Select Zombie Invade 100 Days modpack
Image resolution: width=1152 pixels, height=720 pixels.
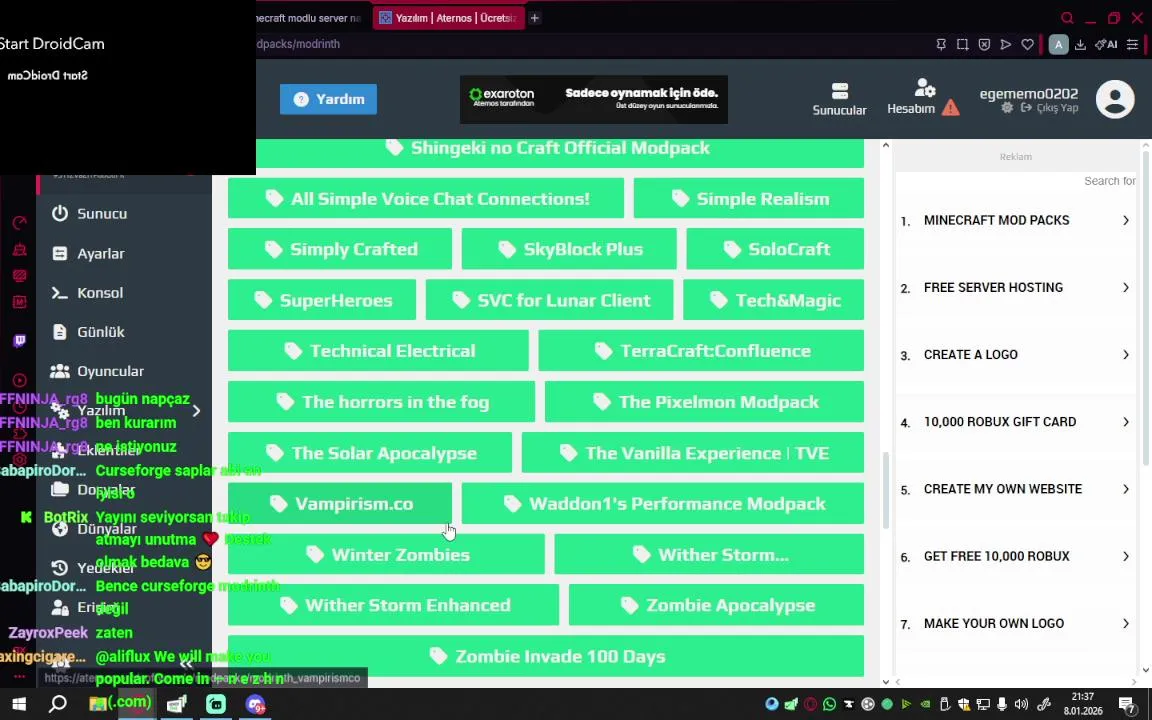546,656
